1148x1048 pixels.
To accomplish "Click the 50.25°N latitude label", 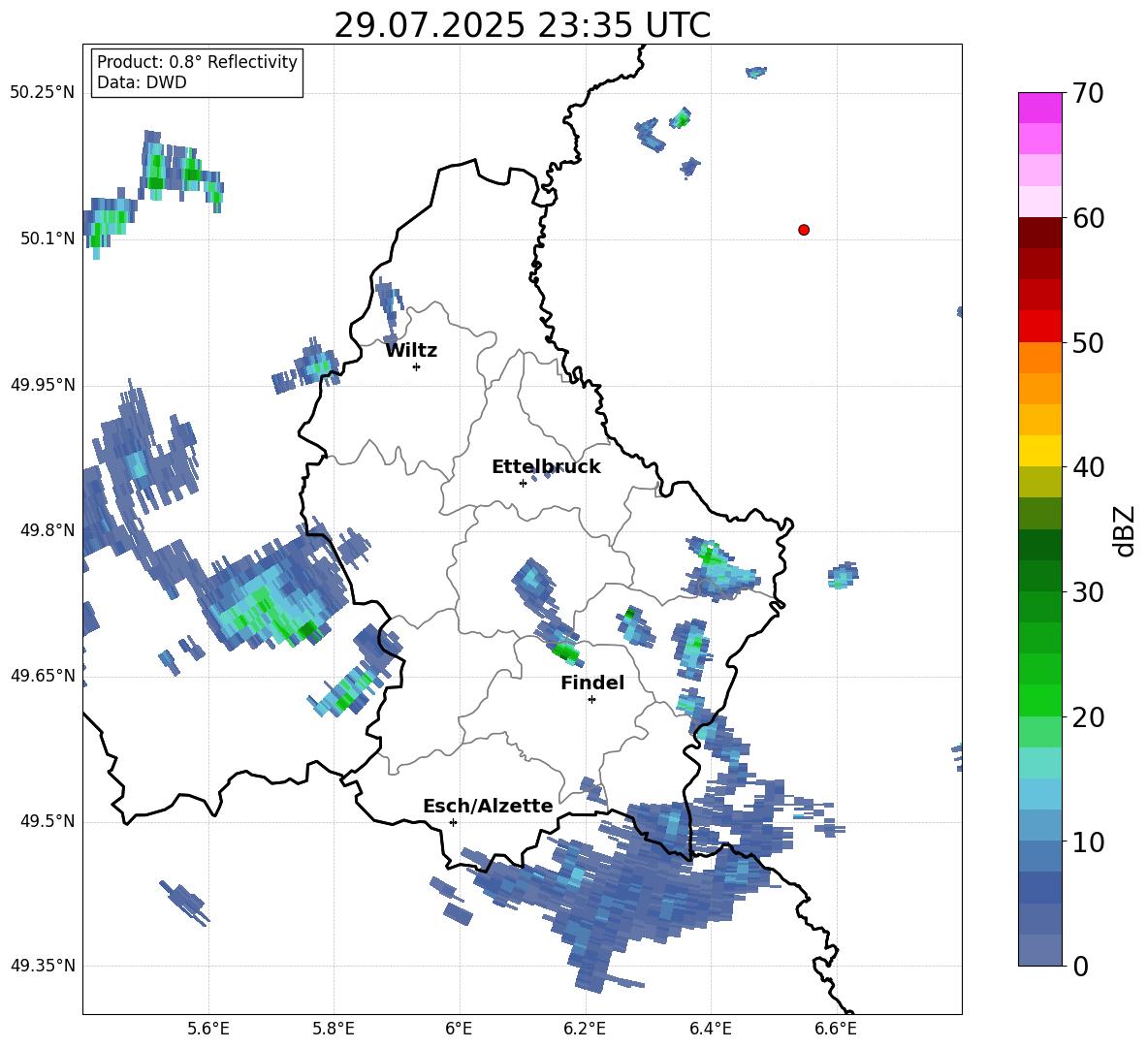I will tap(43, 93).
